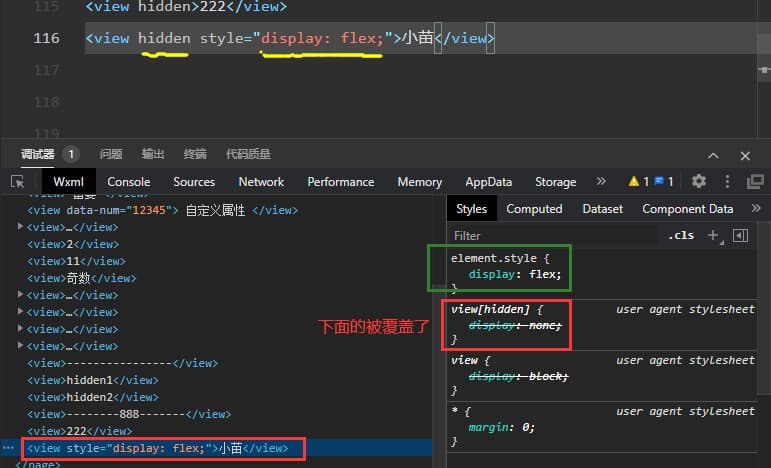Open the AppData tab

tap(488, 181)
